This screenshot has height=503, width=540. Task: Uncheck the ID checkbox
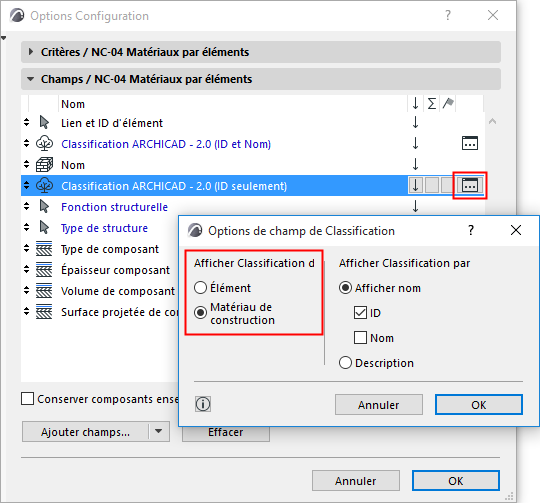(x=360, y=313)
